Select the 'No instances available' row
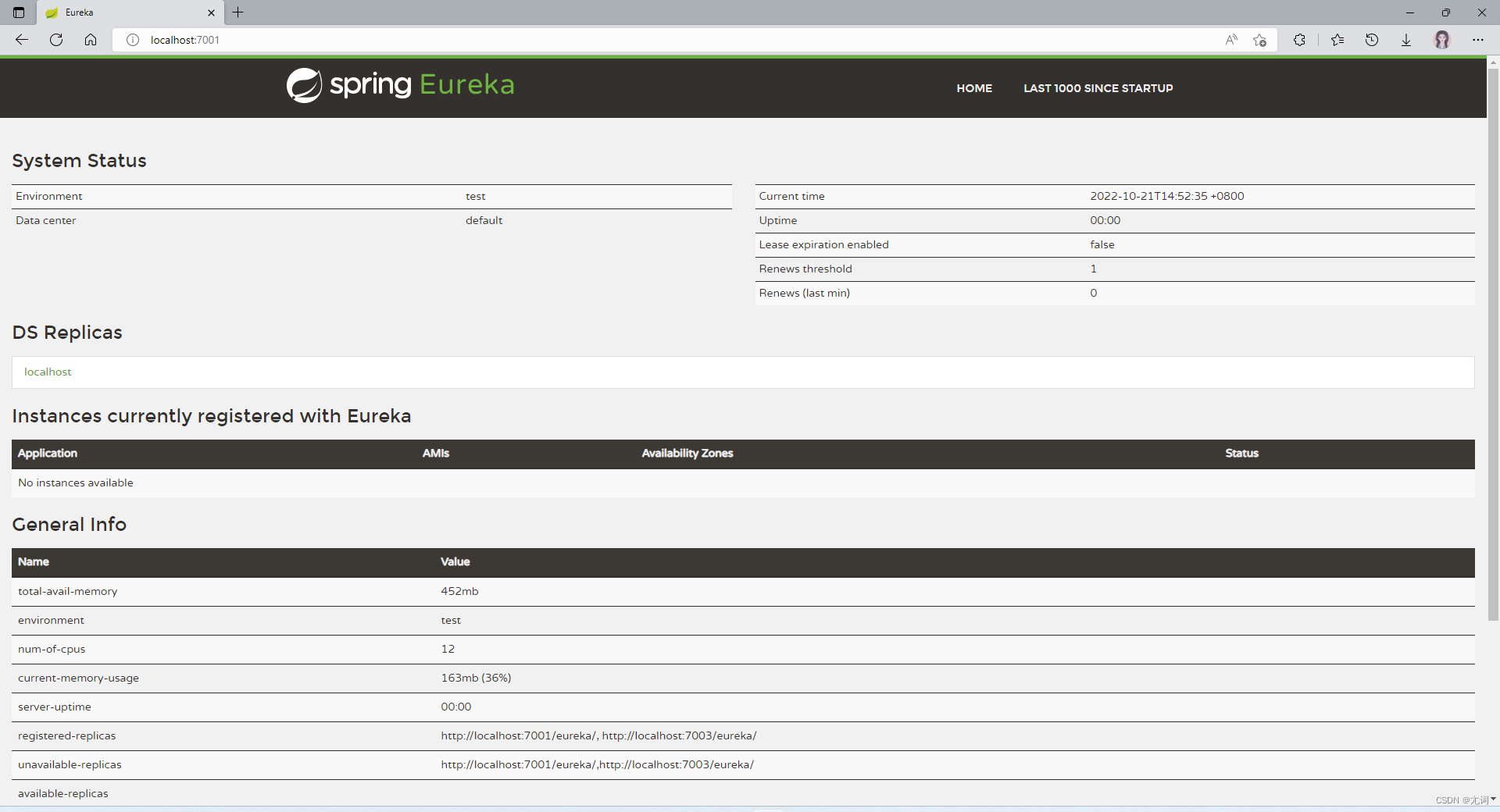The image size is (1500, 812). point(743,483)
